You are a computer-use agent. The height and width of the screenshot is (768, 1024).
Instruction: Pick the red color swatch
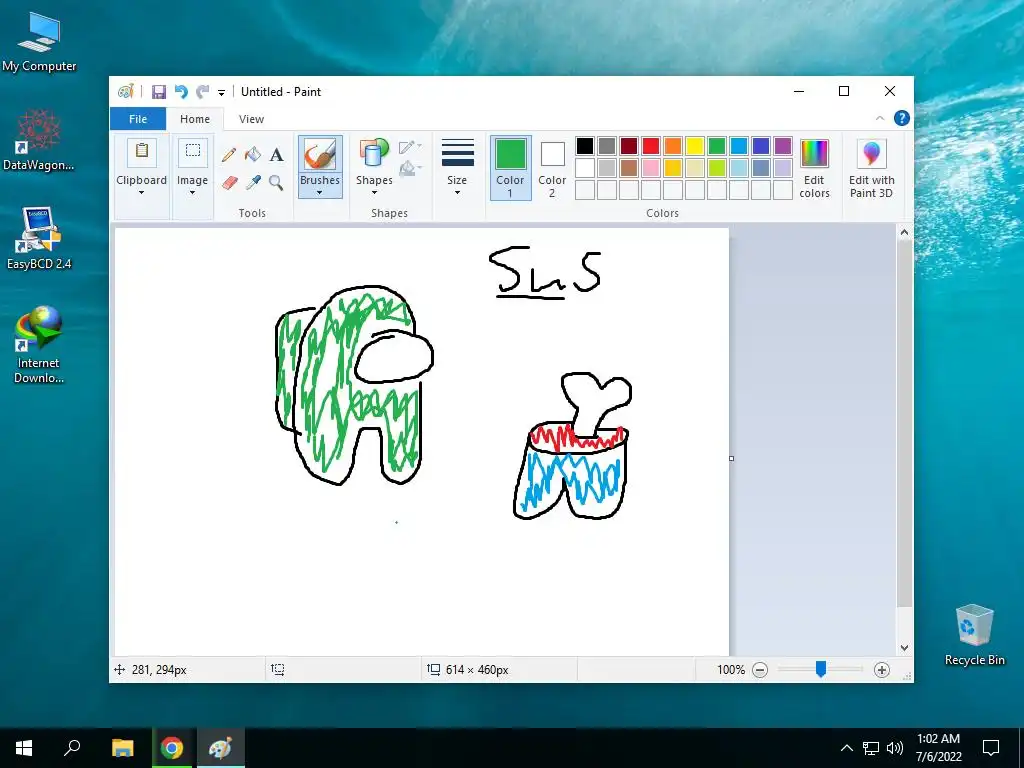point(651,146)
